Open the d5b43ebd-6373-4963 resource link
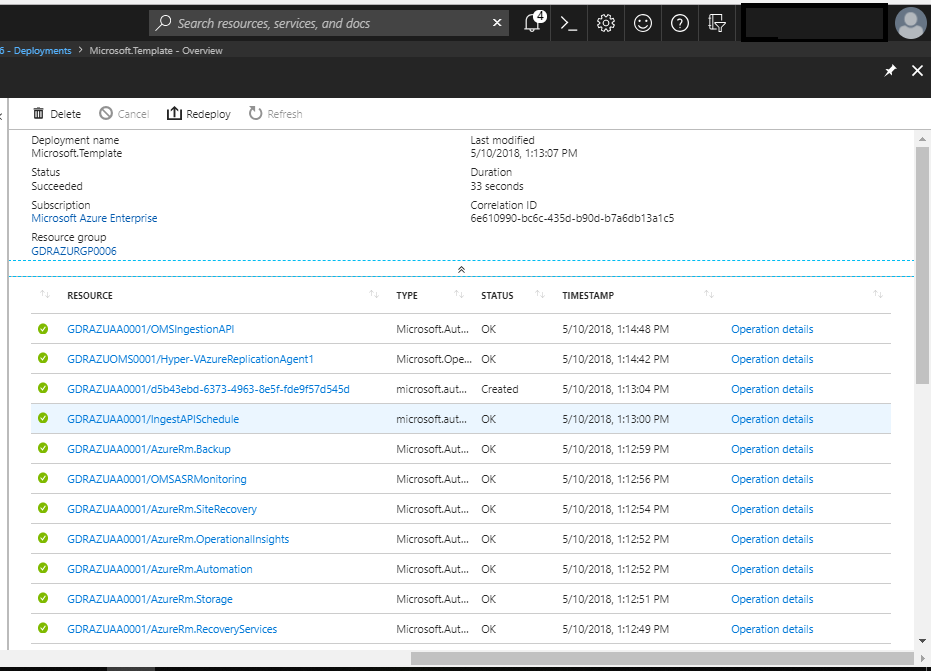 (208, 389)
